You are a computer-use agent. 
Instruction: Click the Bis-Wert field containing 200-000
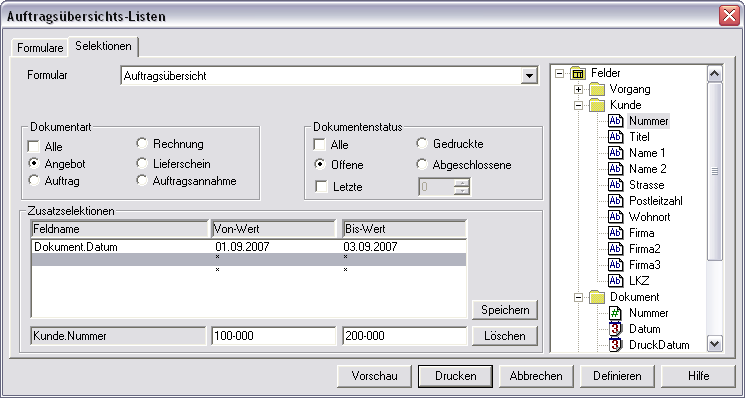(x=404, y=336)
